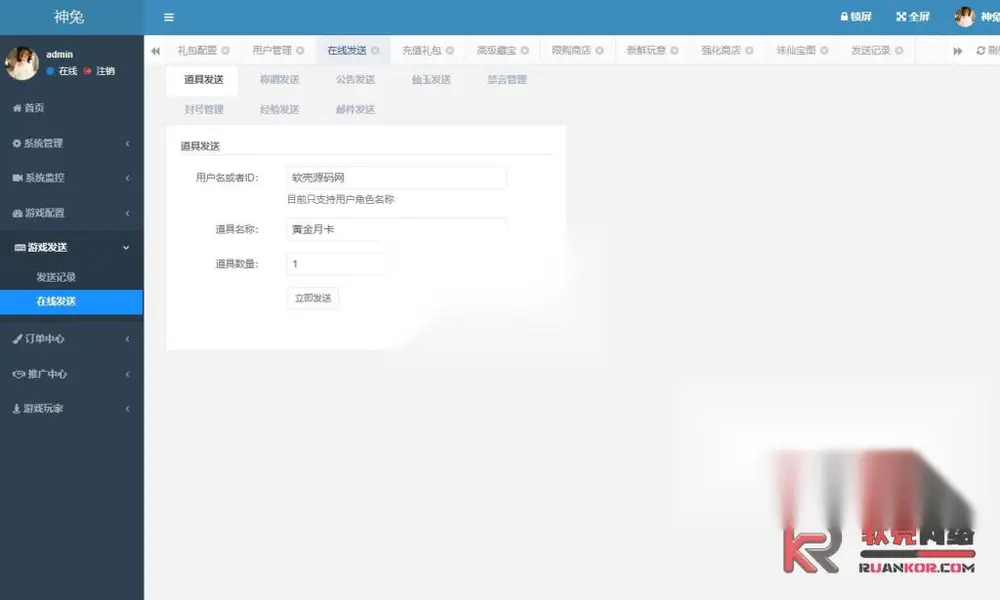Click the 神兔 logo title

pos(69,17)
